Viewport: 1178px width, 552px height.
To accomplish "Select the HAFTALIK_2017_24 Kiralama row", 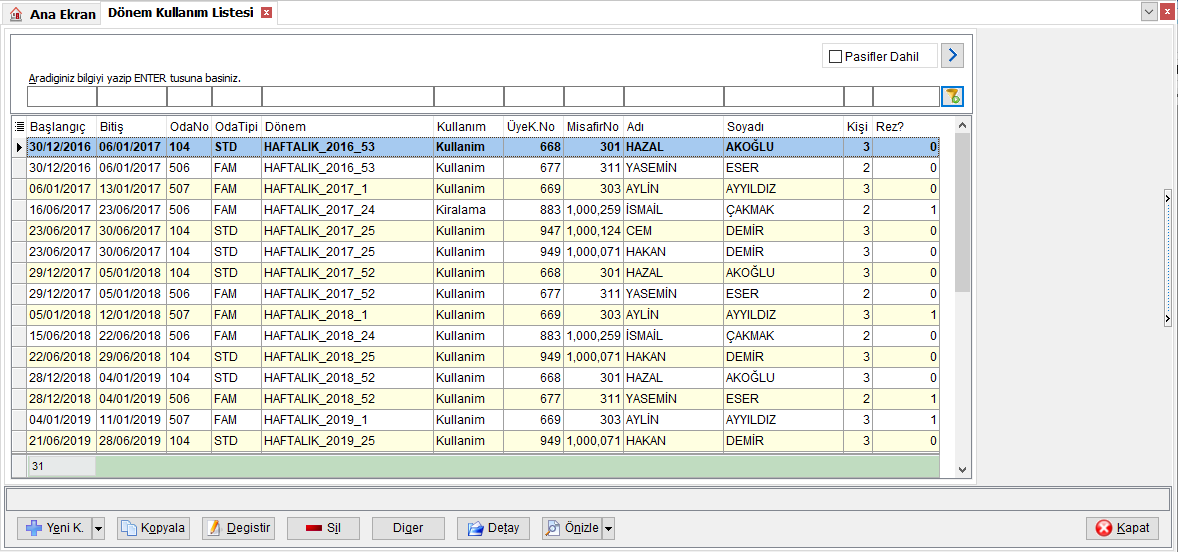I will [483, 210].
